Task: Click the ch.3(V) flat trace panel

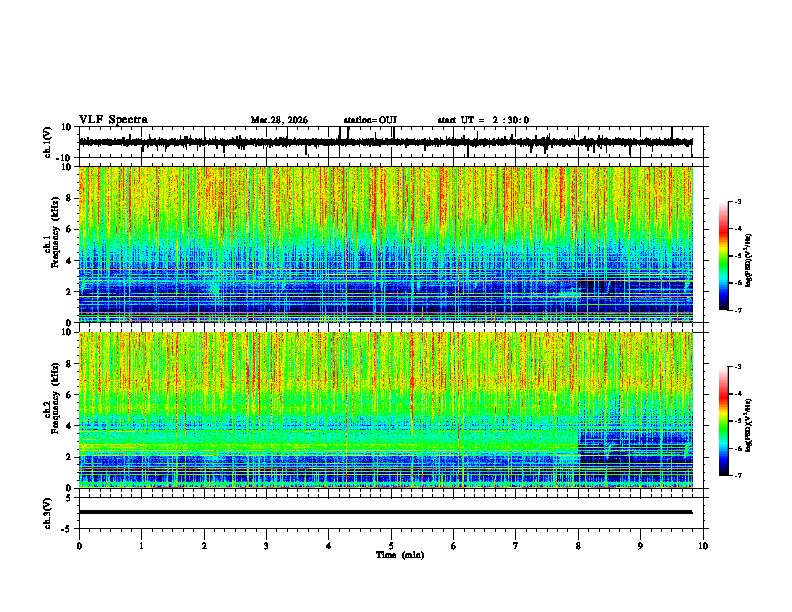Action: [391, 513]
